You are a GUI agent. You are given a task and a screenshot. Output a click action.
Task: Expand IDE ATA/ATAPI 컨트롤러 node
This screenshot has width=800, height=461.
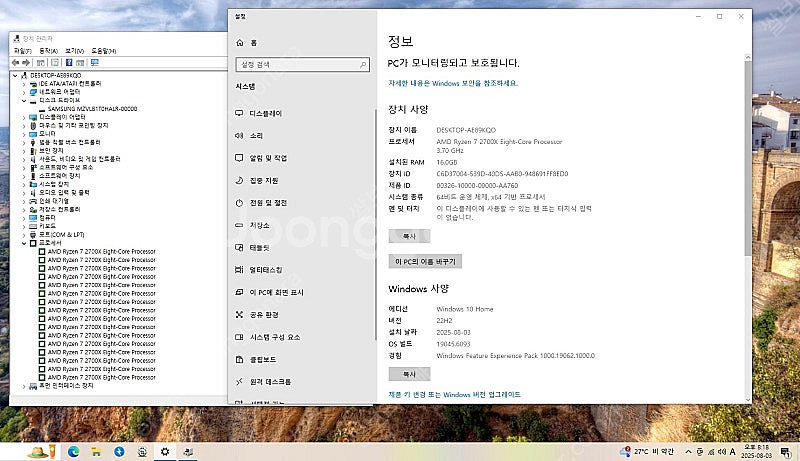(x=23, y=84)
